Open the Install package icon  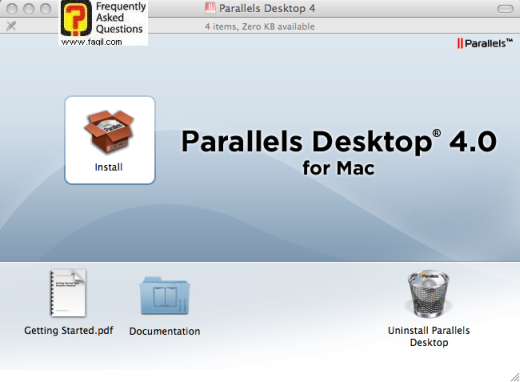(x=109, y=132)
